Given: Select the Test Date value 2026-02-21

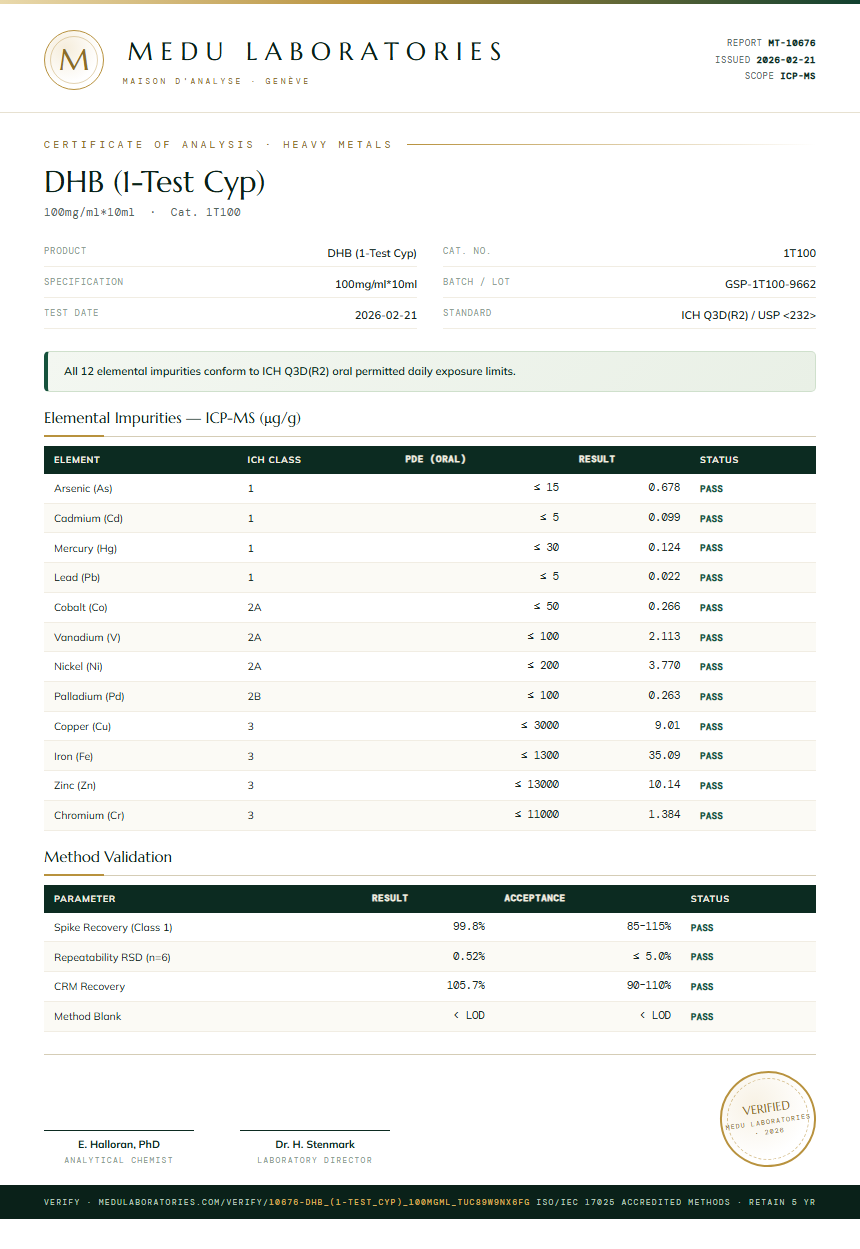Looking at the screenshot, I should [386, 315].
